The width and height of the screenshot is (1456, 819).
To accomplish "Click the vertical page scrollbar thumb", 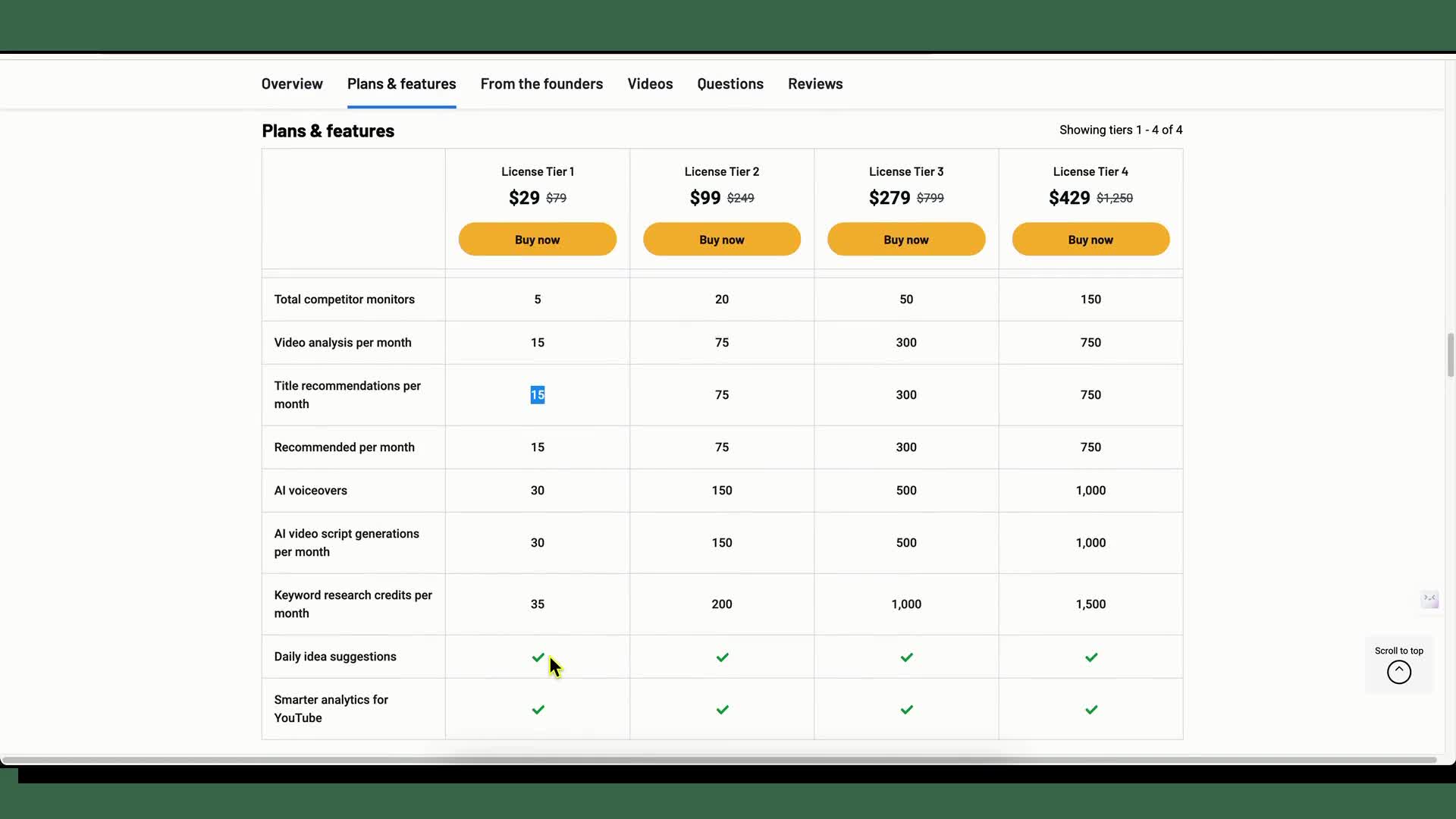I will tap(1450, 354).
